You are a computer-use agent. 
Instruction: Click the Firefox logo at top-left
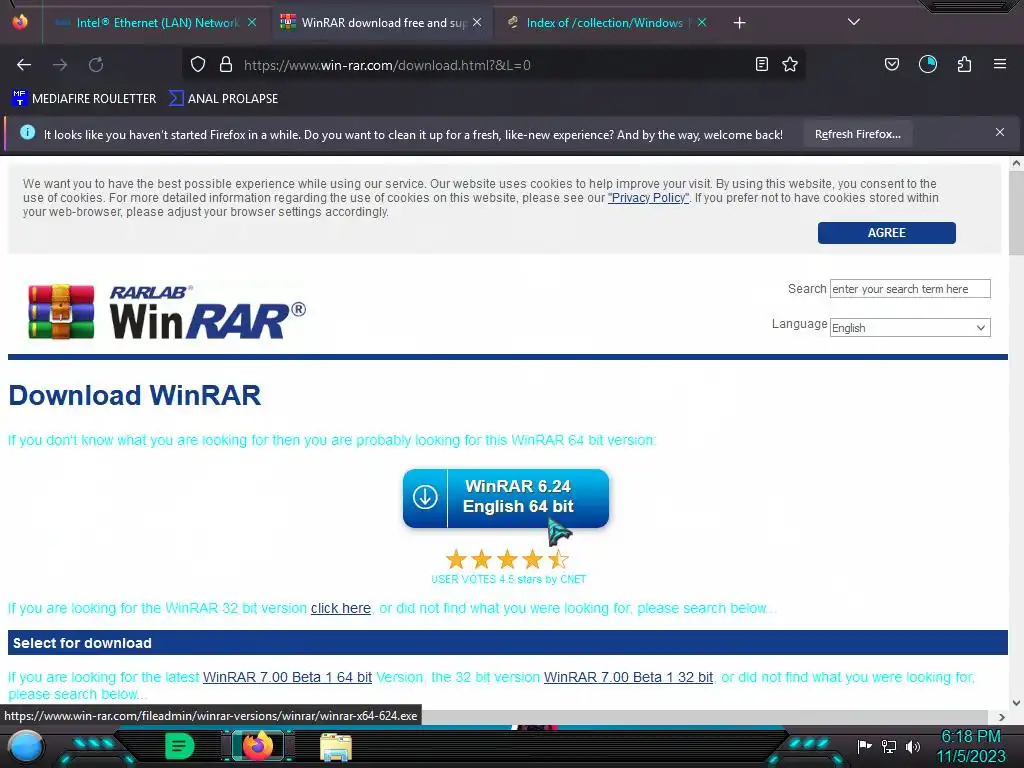click(x=20, y=22)
